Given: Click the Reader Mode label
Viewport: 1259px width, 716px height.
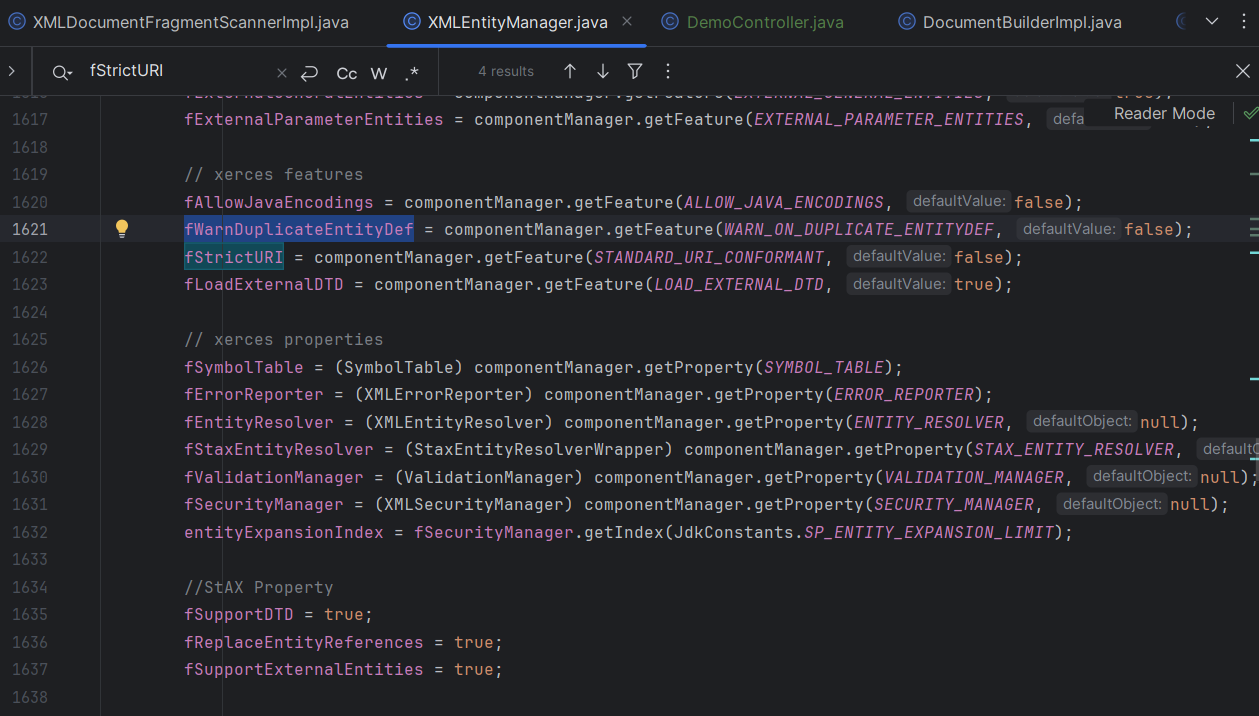Looking at the screenshot, I should (1164, 113).
